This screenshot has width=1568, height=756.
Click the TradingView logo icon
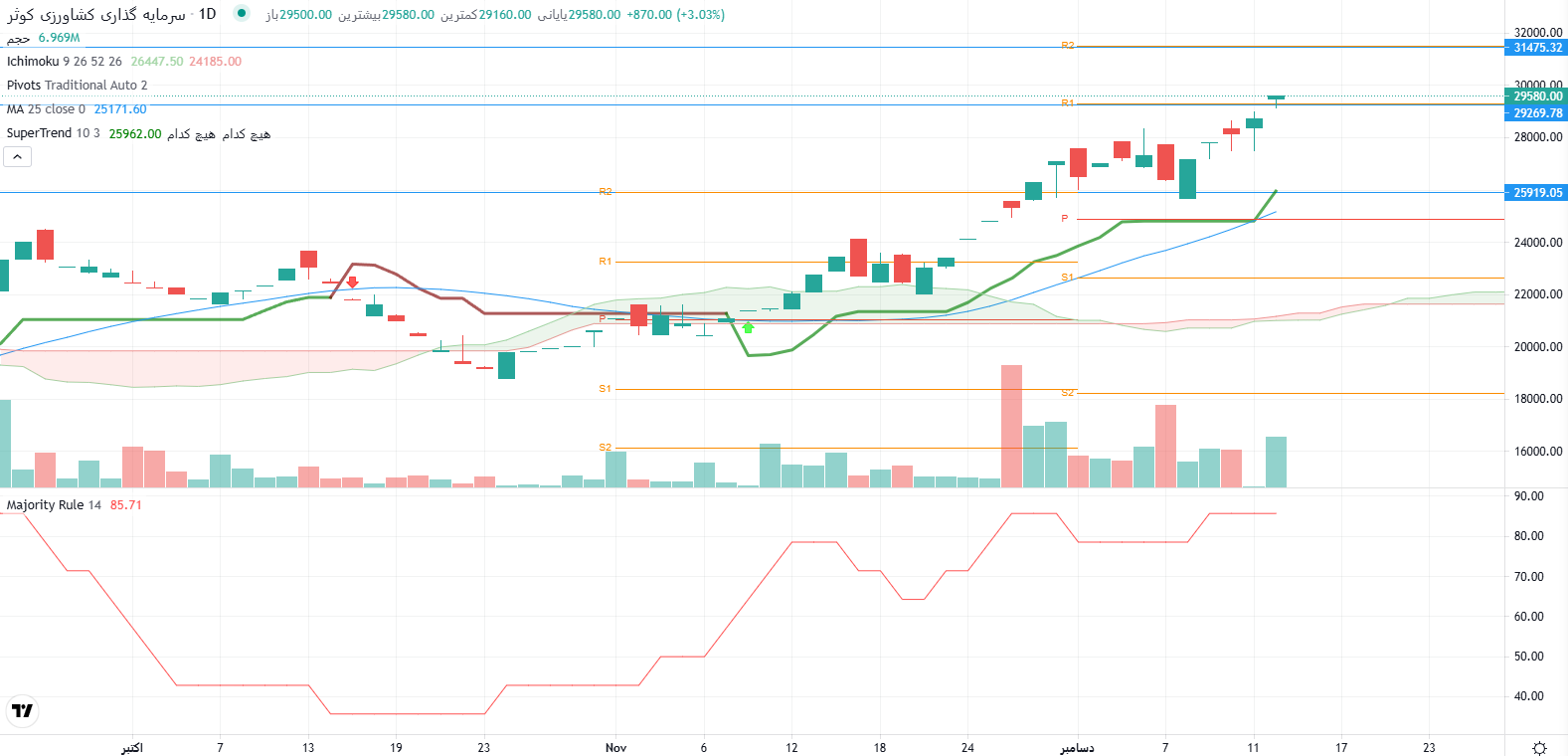point(22,710)
